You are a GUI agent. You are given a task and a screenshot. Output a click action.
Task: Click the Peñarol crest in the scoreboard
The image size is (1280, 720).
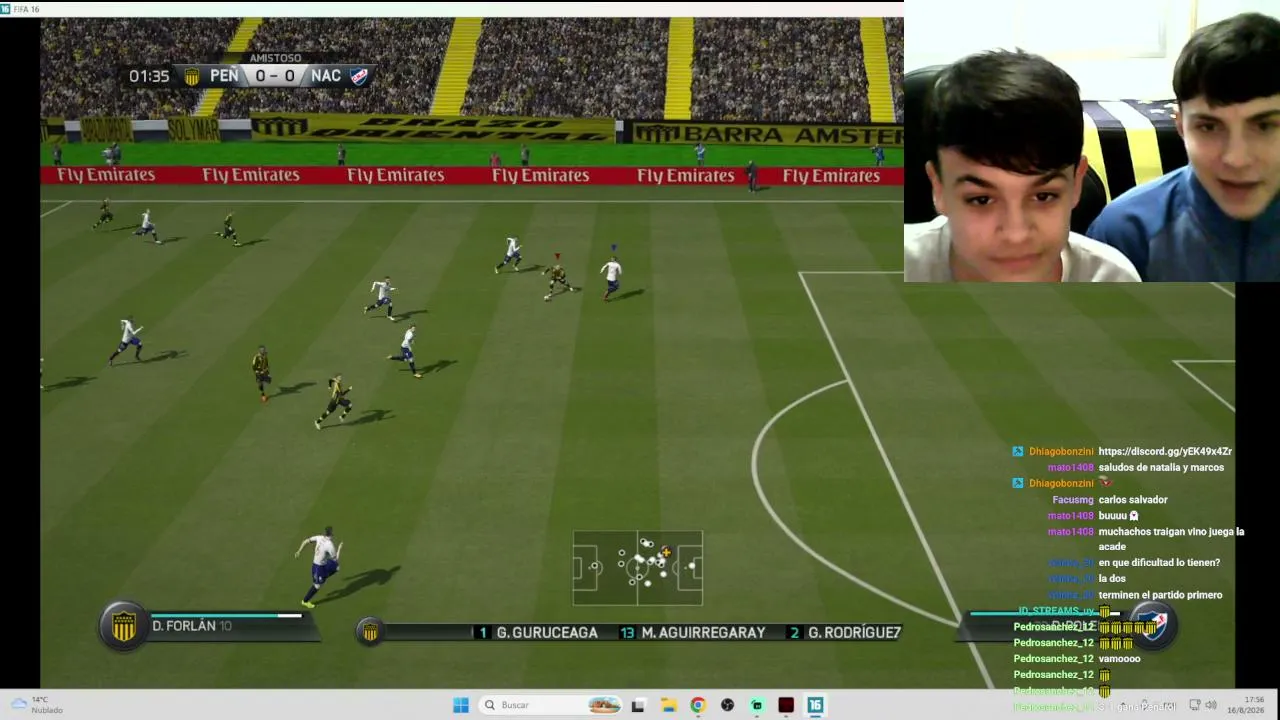pos(192,76)
